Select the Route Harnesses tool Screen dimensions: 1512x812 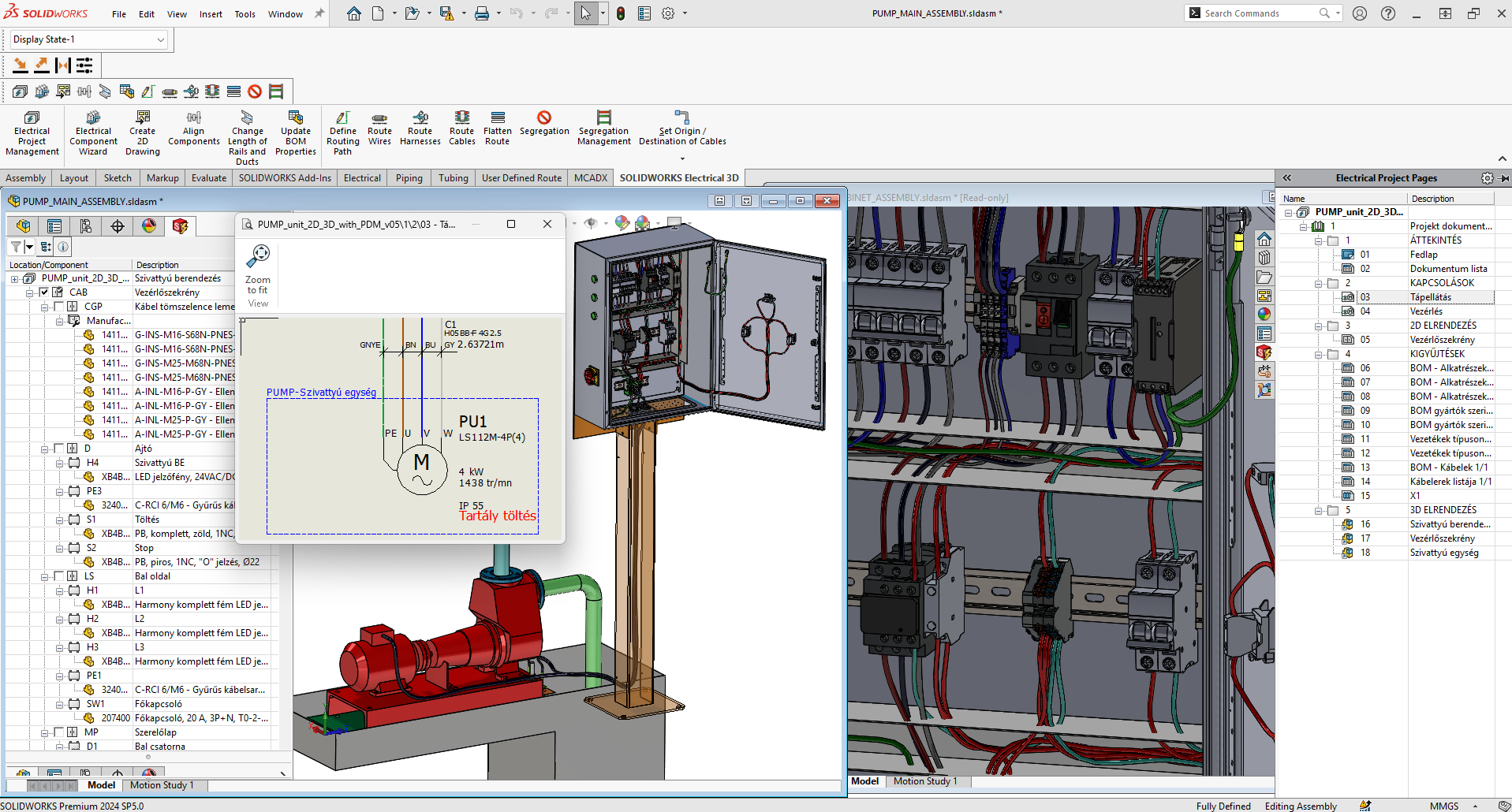pos(420,128)
